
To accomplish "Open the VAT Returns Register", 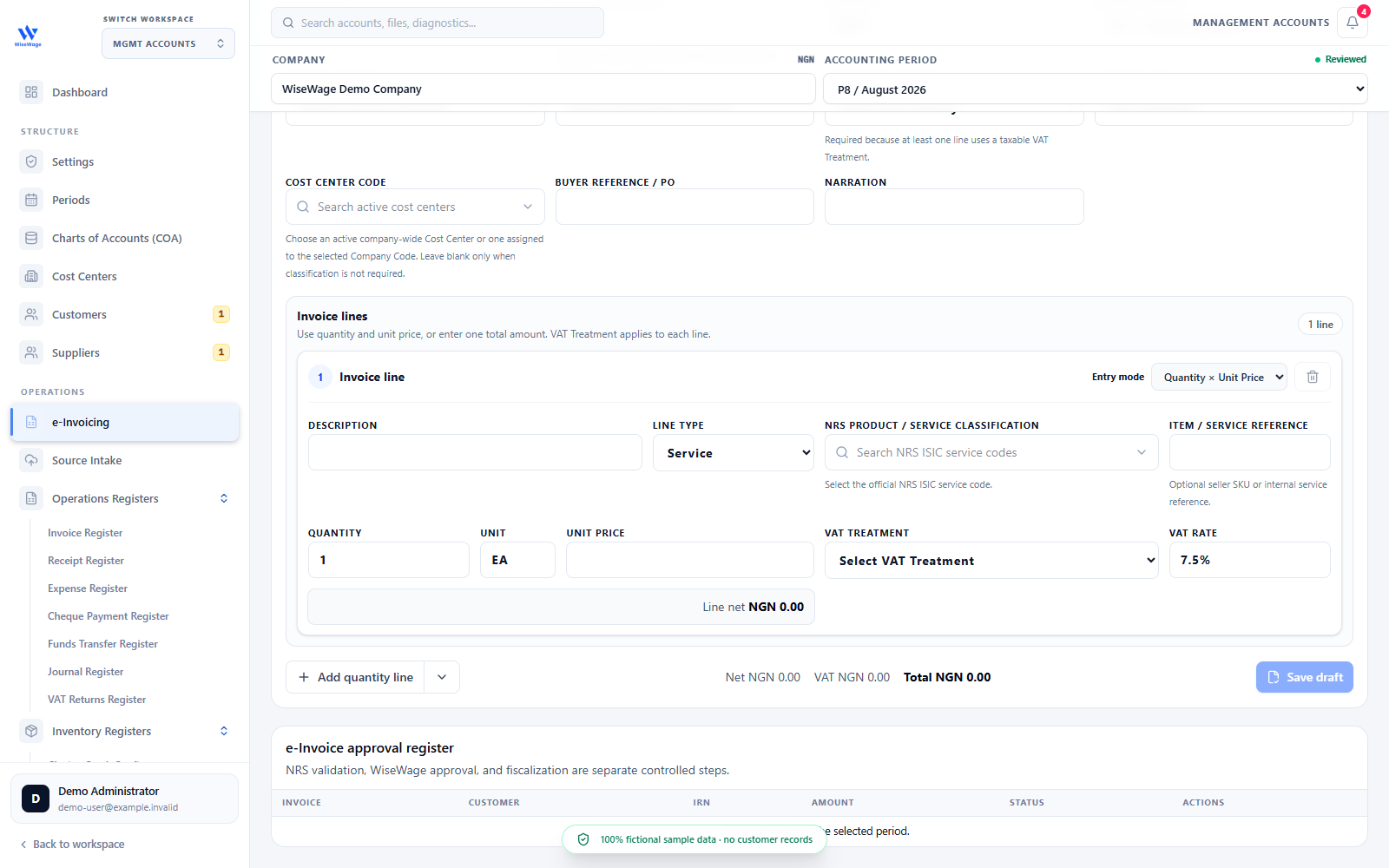I will click(96, 700).
